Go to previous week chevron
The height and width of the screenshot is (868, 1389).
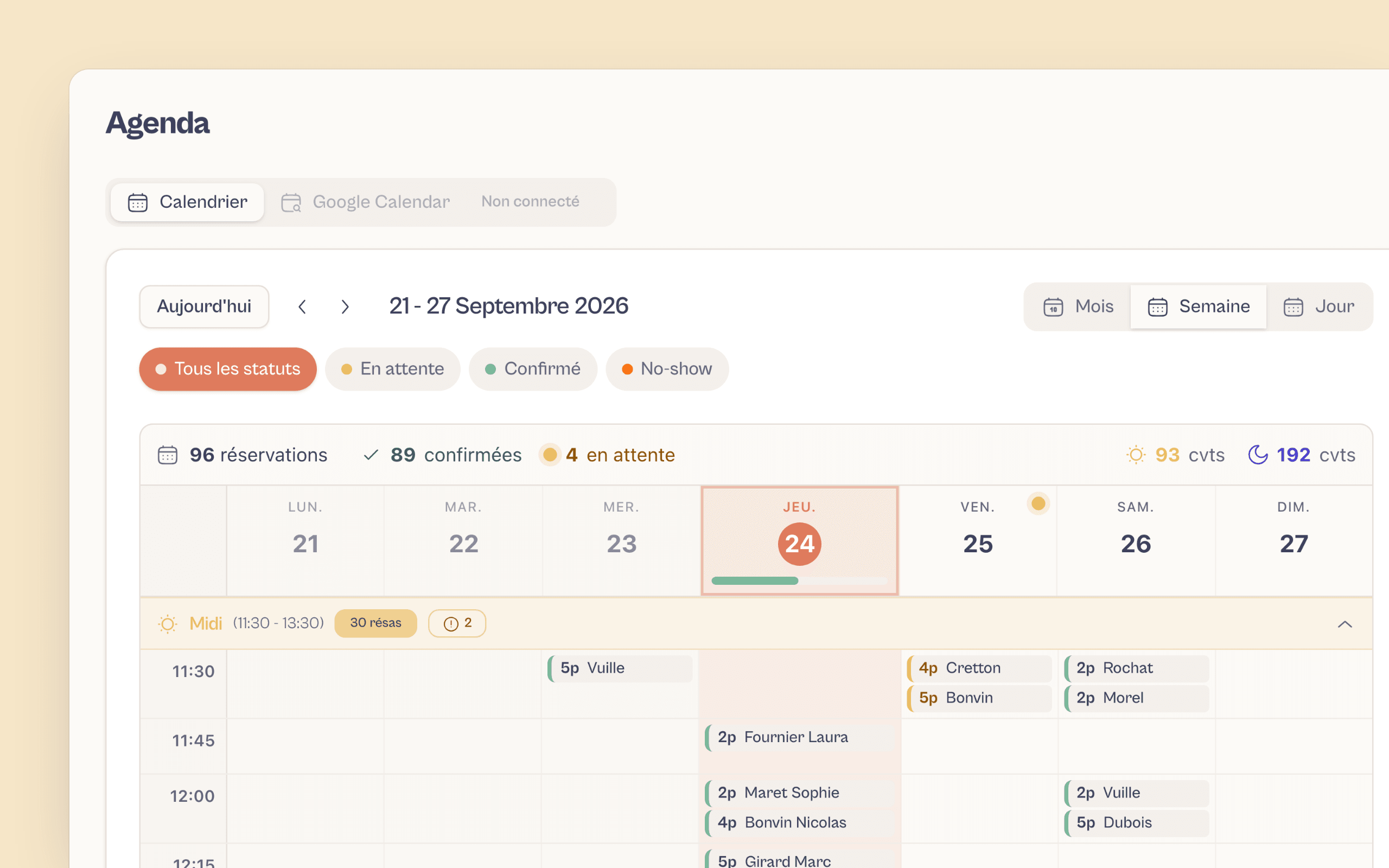pos(302,307)
